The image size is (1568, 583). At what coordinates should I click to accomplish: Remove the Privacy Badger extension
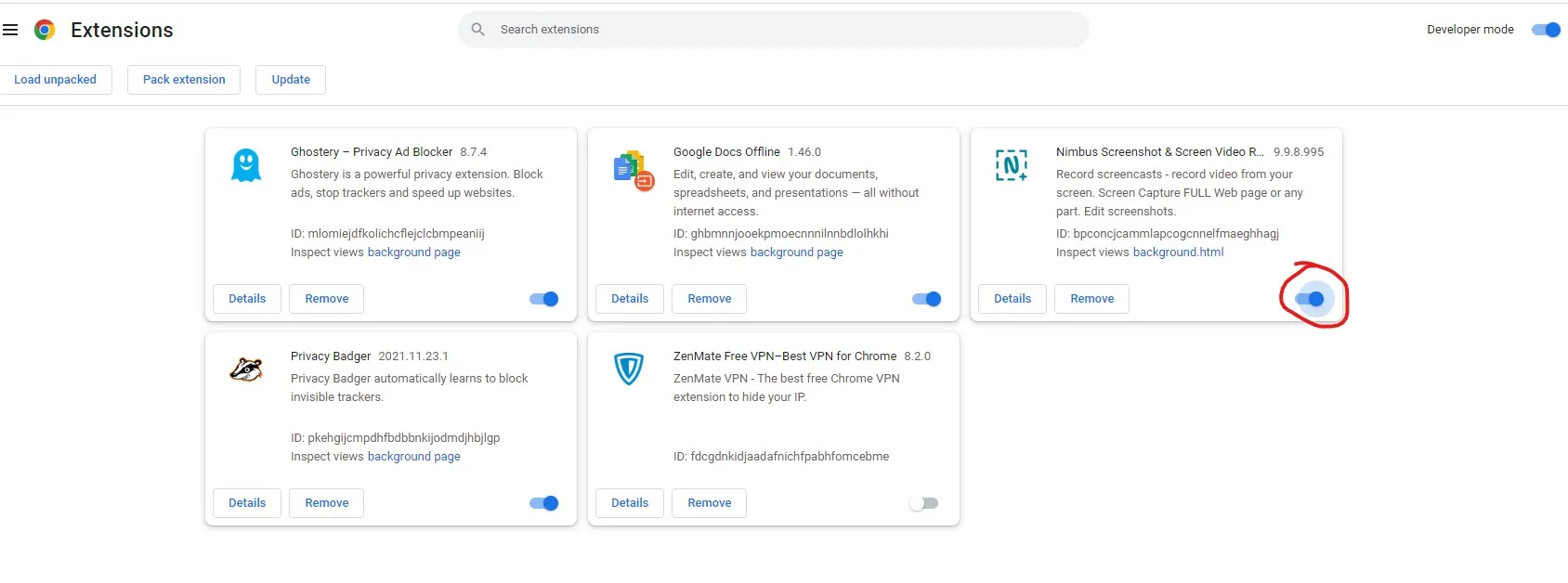click(x=327, y=503)
